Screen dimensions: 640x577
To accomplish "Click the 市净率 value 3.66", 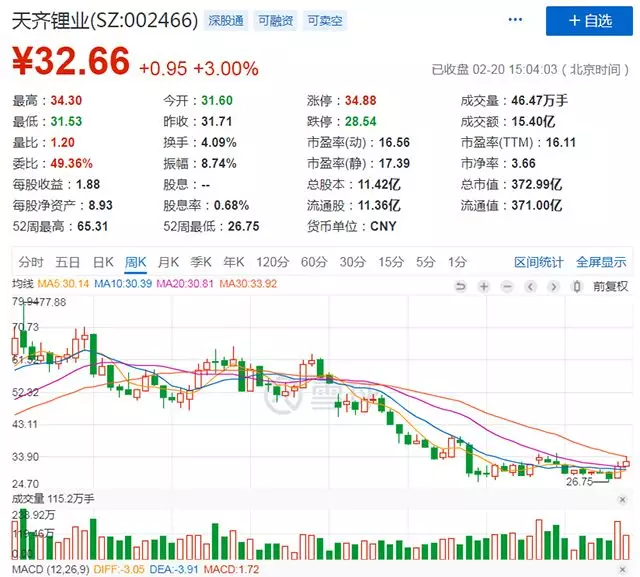I will (523, 163).
